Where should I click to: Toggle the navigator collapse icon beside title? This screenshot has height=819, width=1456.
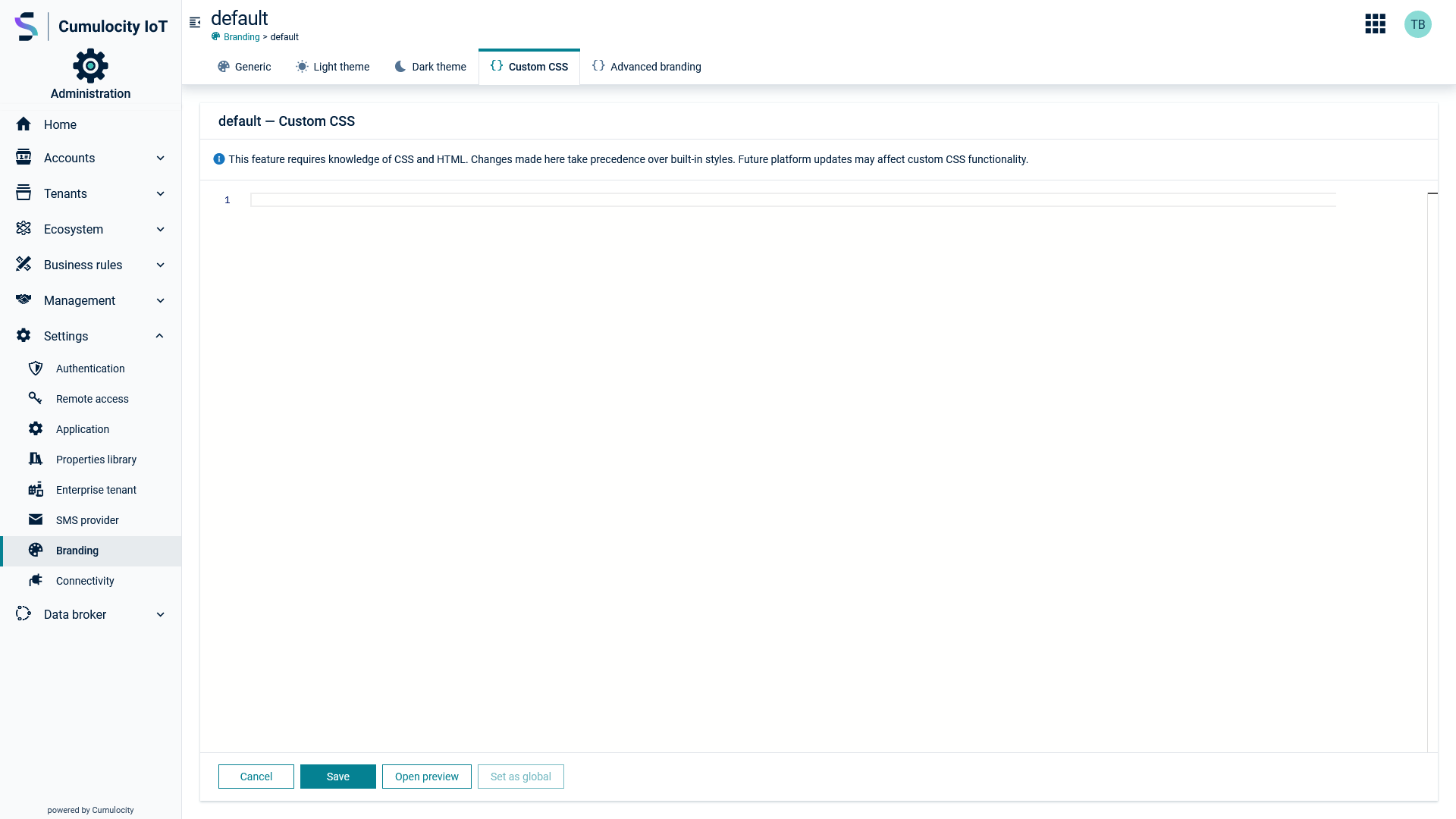pyautogui.click(x=195, y=23)
